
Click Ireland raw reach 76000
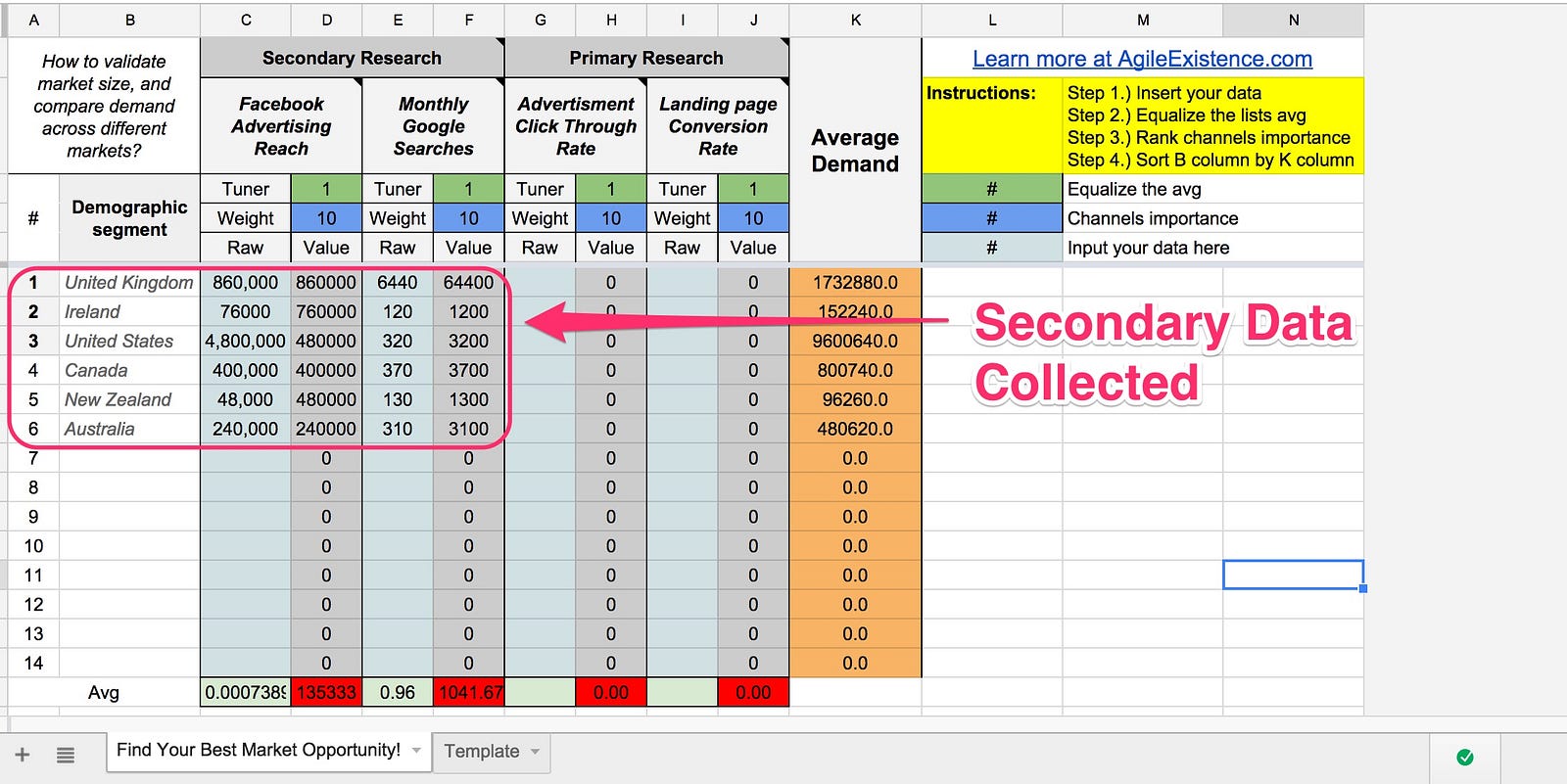point(246,312)
